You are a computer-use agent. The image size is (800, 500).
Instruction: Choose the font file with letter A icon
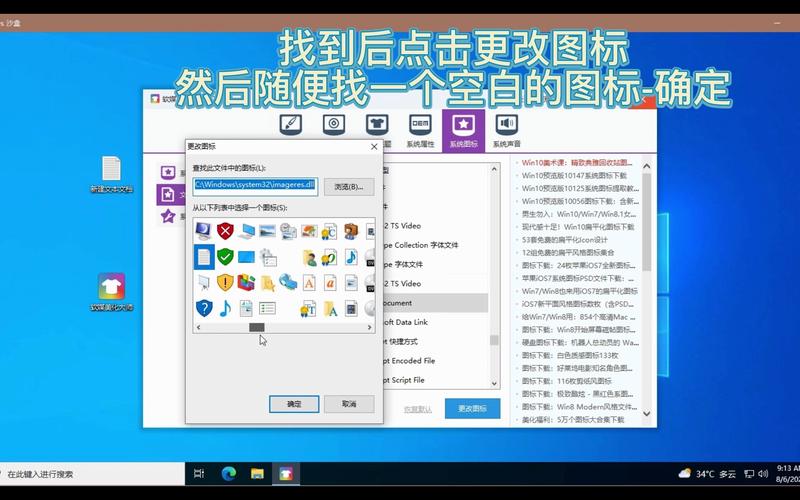point(309,282)
